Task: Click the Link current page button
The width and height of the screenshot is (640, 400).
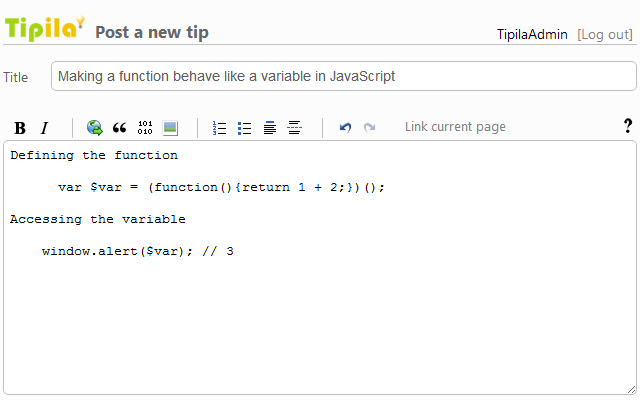Action: coord(455,127)
